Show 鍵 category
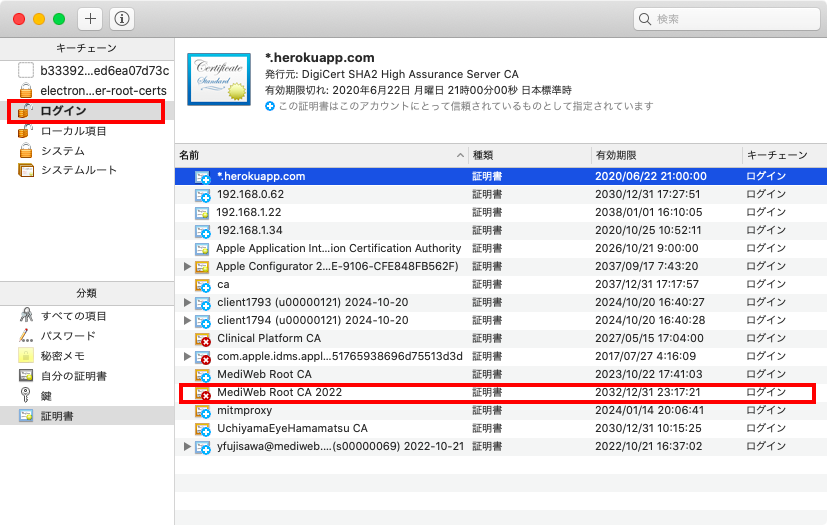 click(87, 396)
